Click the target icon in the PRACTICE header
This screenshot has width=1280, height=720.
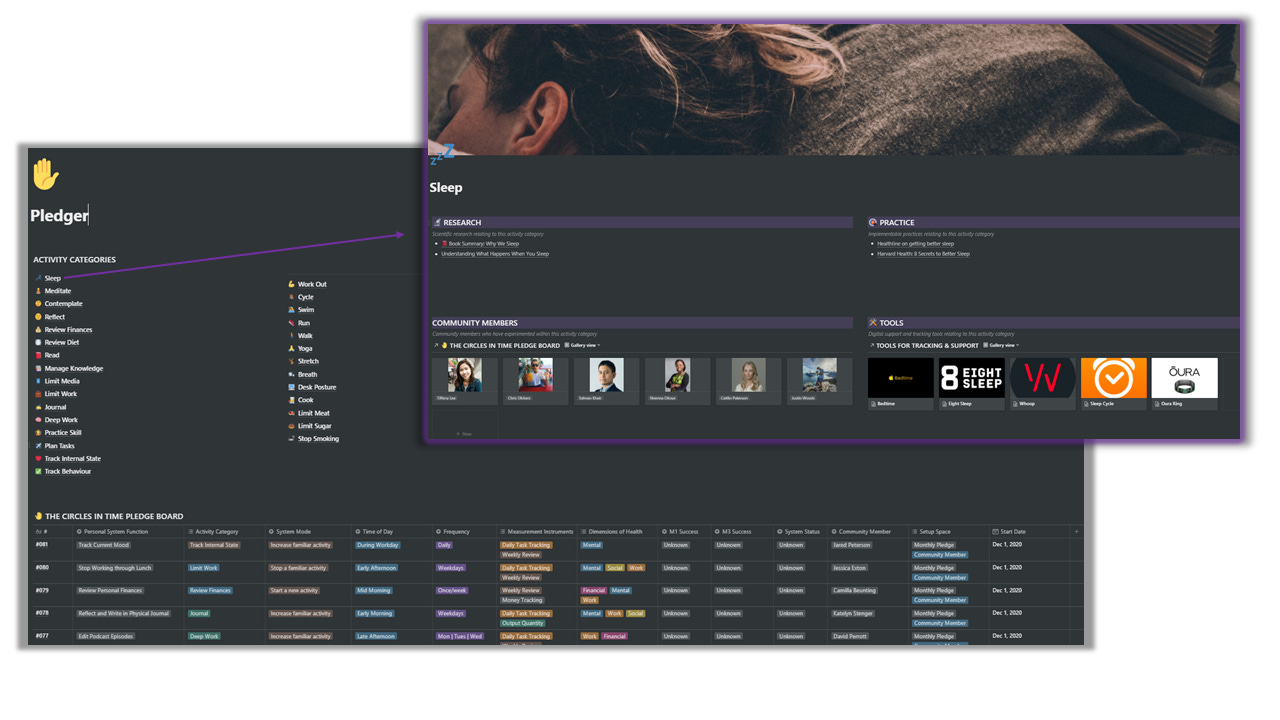point(873,222)
